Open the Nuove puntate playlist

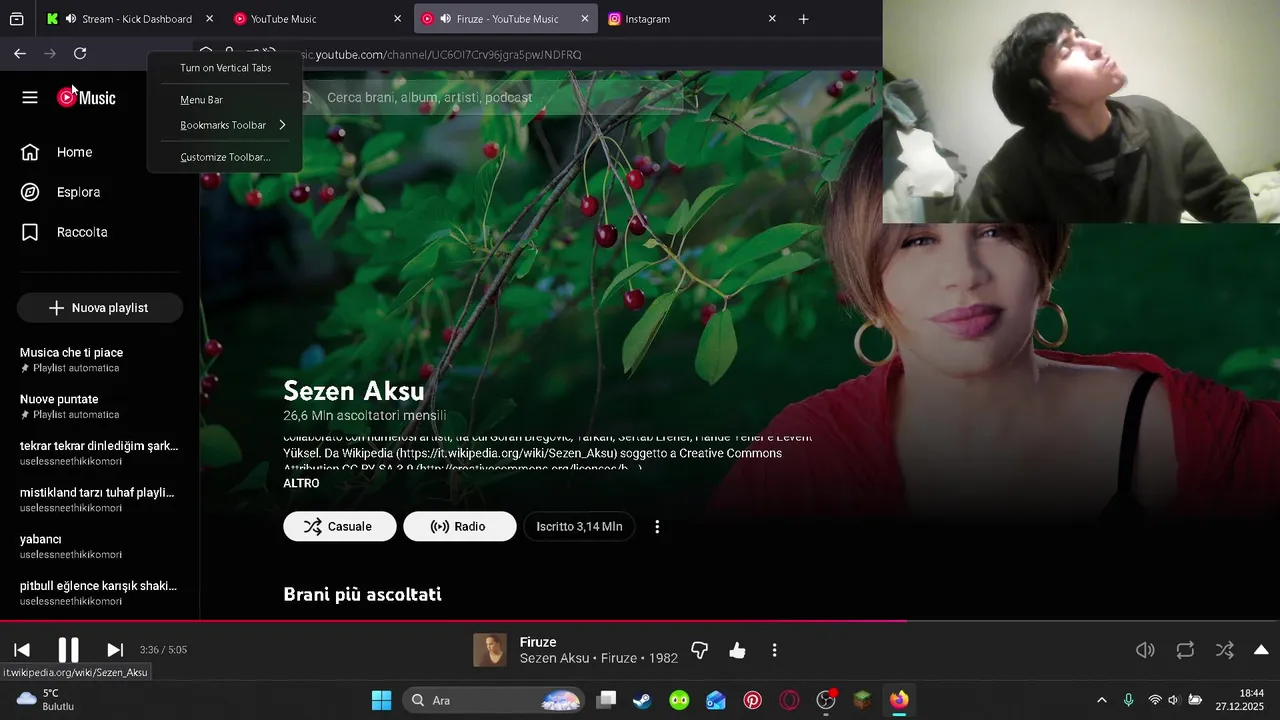tap(99, 406)
